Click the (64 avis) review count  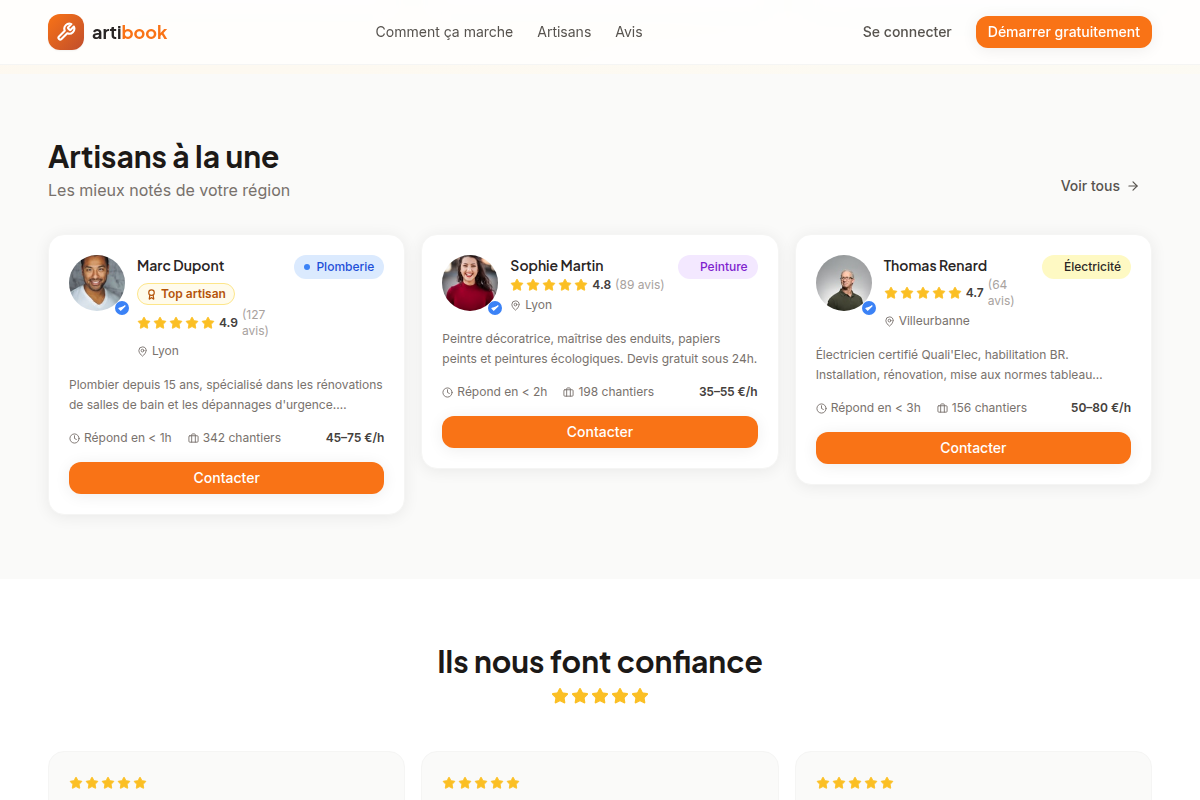tap(1001, 293)
